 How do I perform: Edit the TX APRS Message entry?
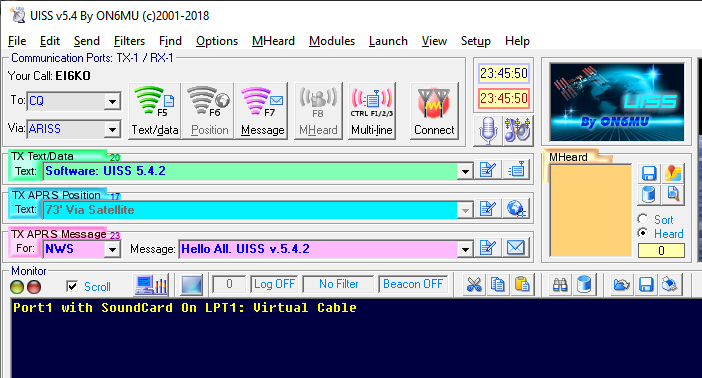coord(488,248)
